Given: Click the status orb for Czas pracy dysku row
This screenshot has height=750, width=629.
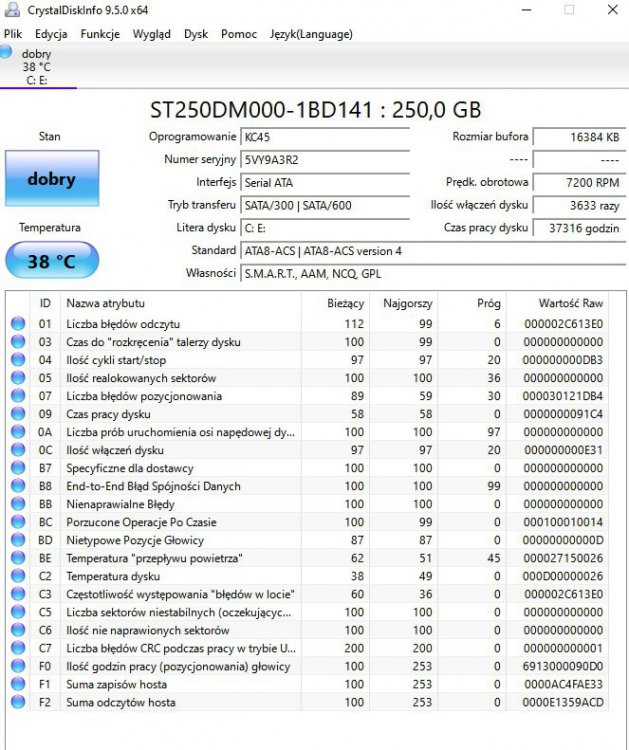Looking at the screenshot, I should pos(18,414).
